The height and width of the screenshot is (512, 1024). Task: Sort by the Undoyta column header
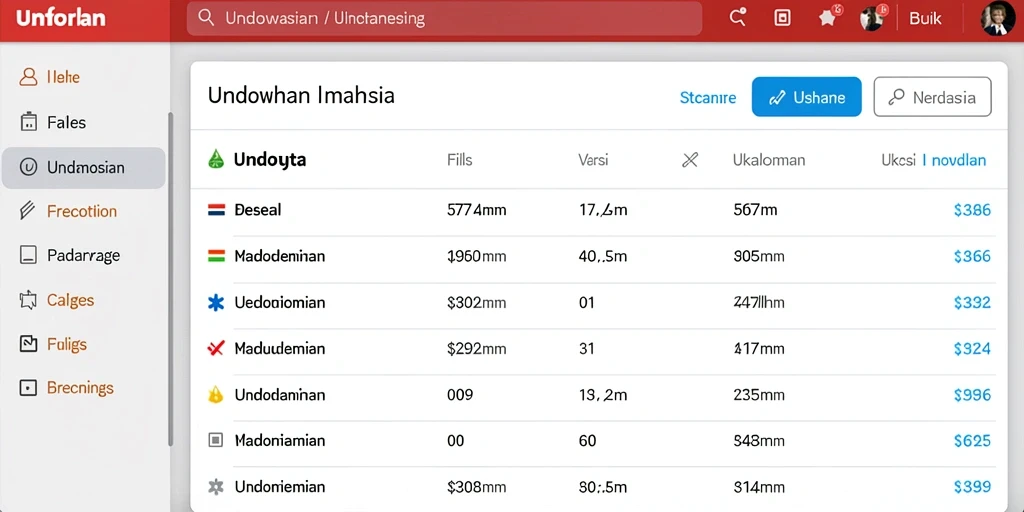pos(270,159)
